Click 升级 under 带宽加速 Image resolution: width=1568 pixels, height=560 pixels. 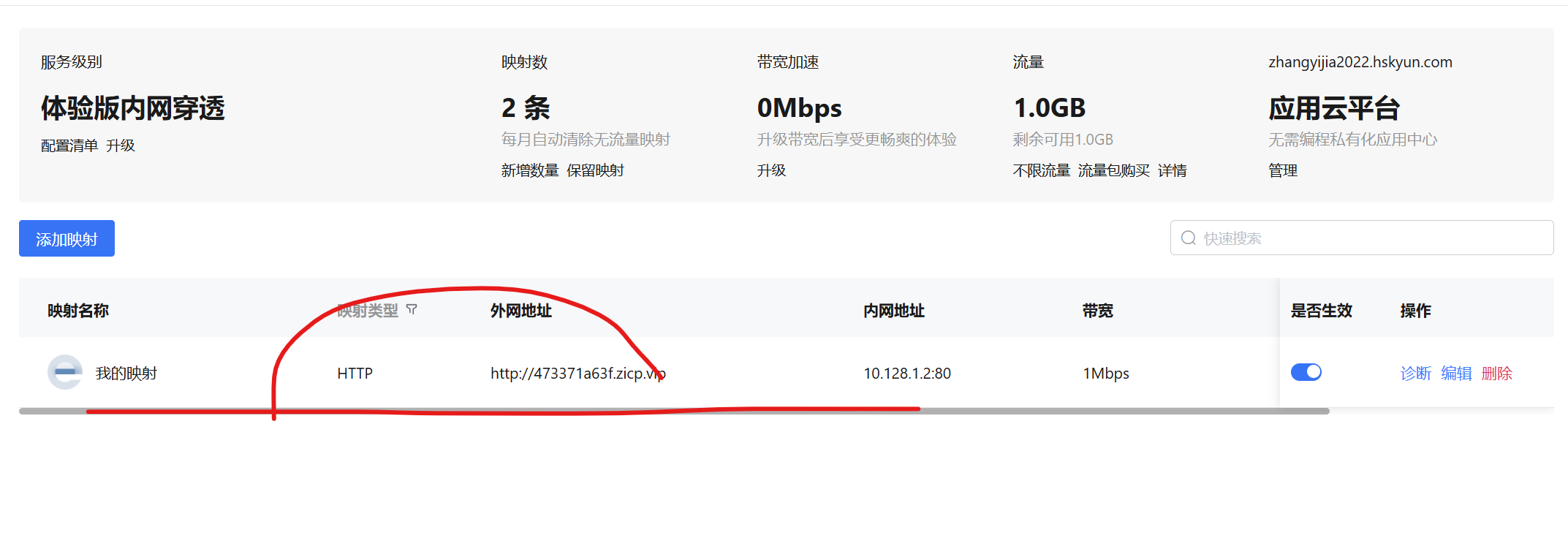tap(771, 170)
